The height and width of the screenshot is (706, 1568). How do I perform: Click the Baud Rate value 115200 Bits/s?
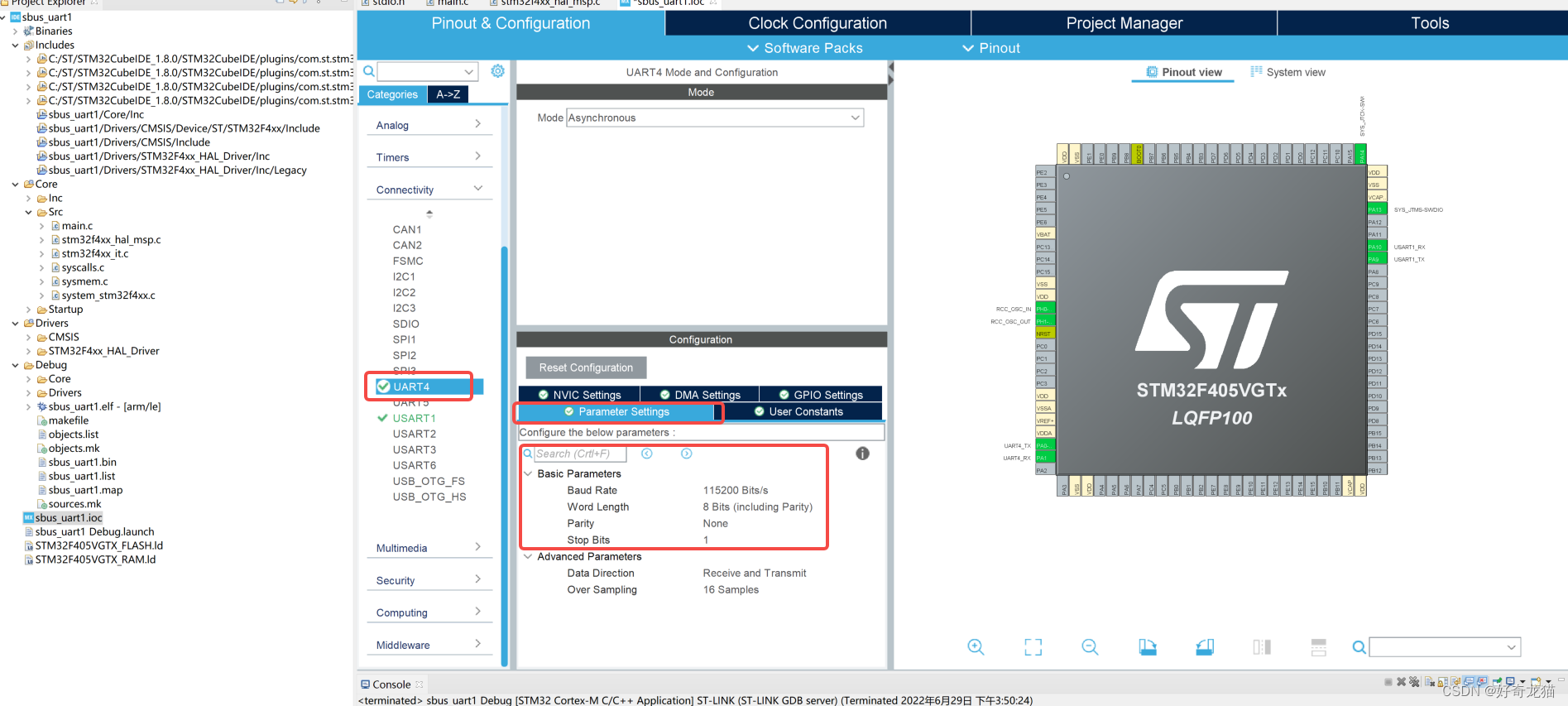(736, 491)
